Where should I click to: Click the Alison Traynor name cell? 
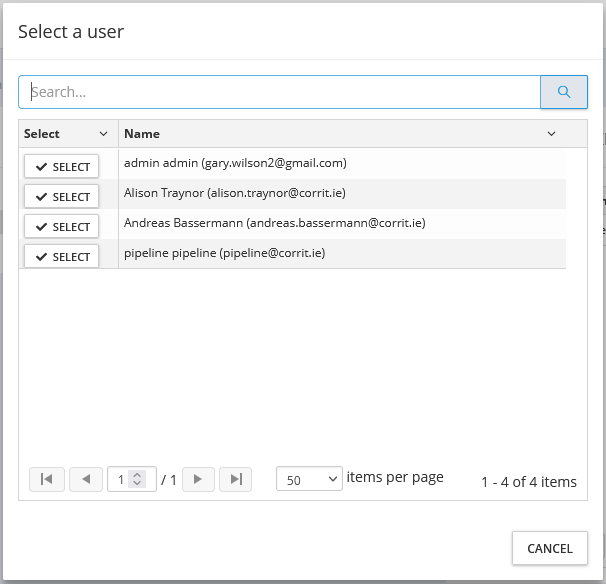tap(235, 193)
